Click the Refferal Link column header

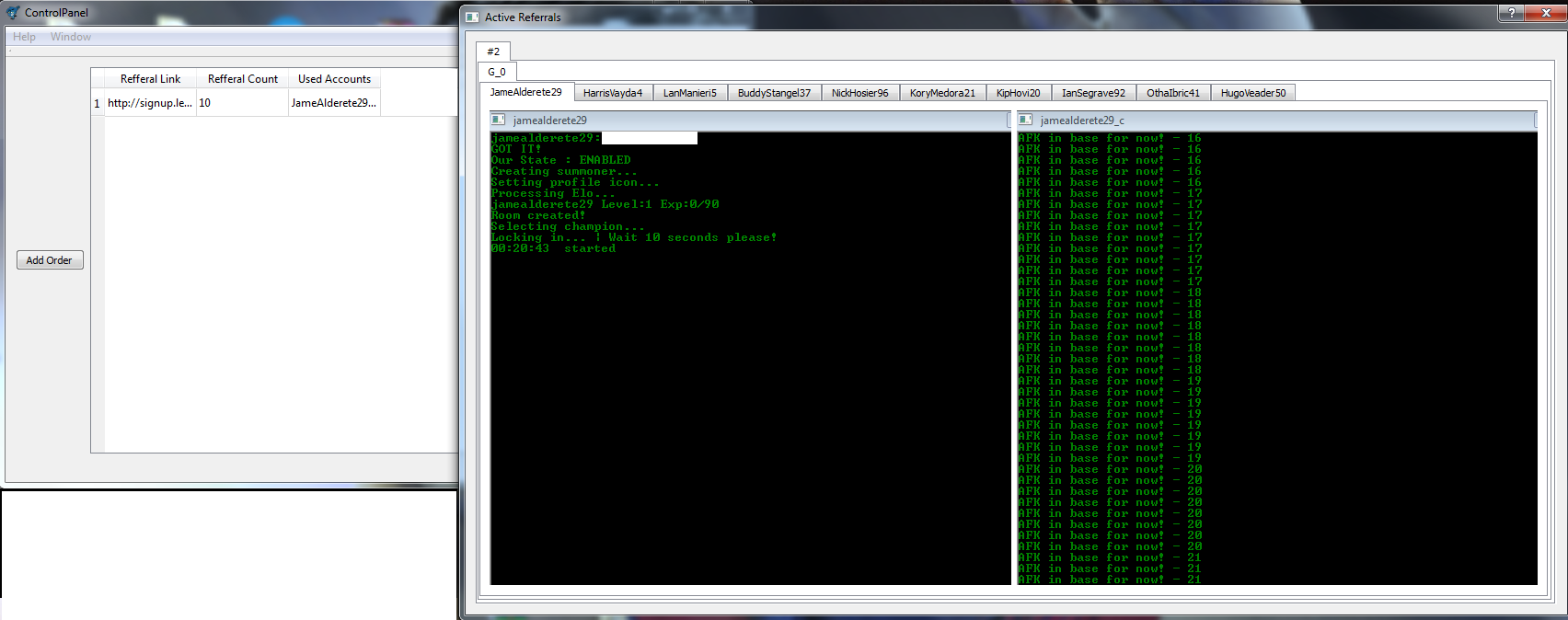pos(150,79)
